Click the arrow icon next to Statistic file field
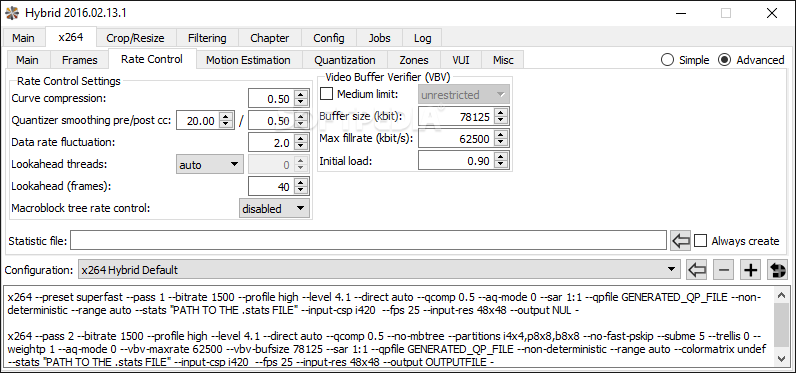This screenshot has width=796, height=373. click(680, 241)
